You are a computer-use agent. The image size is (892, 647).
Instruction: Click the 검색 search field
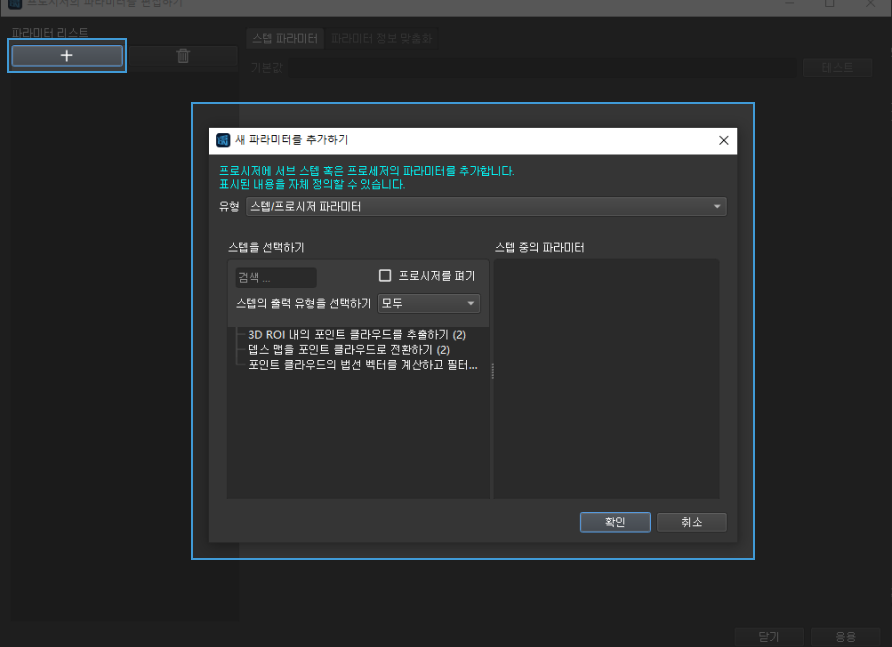point(276,277)
